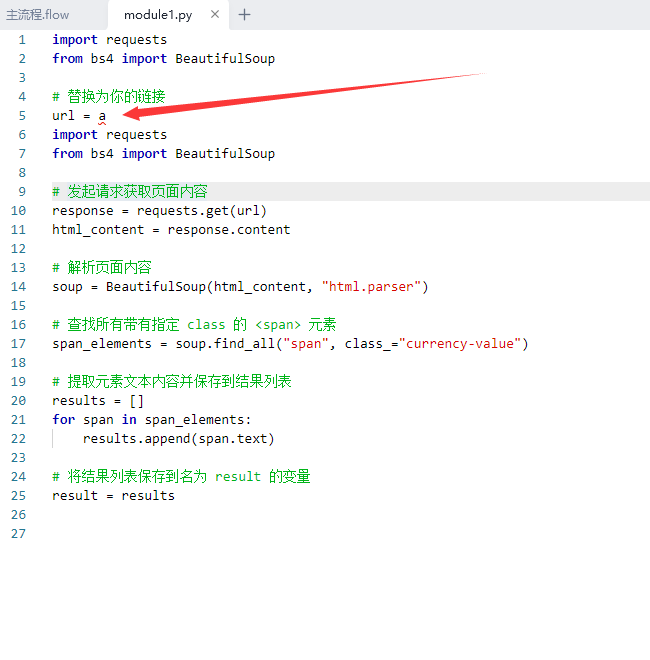650x660 pixels.
Task: Click the for keyword on line 21
Action: pyautogui.click(x=64, y=420)
